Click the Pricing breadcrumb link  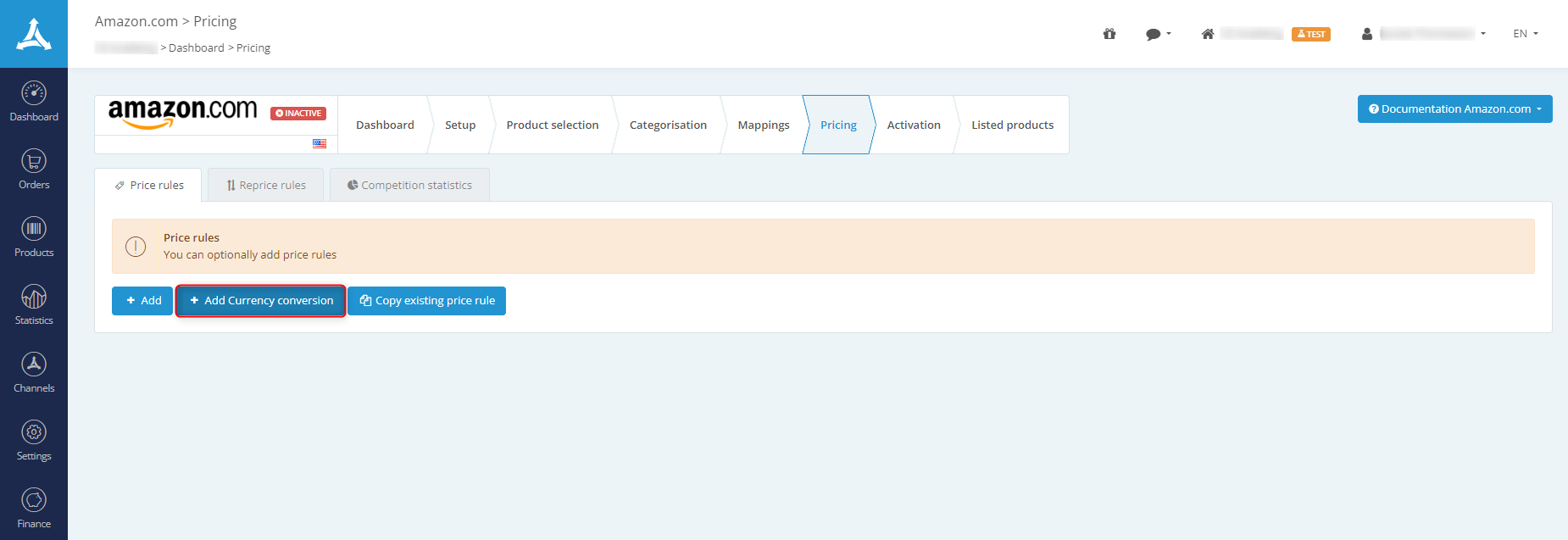click(x=253, y=48)
